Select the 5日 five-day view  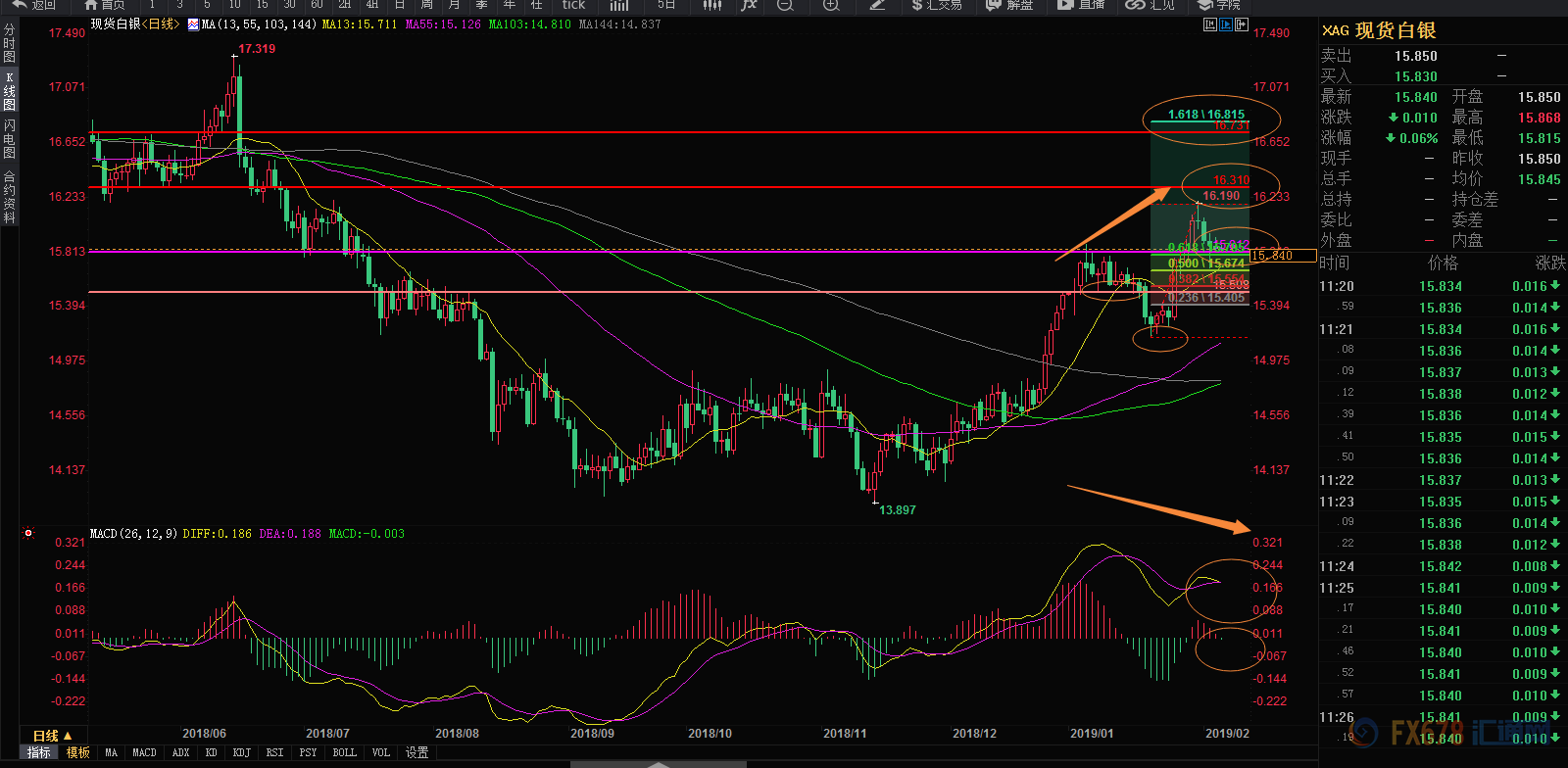666,5
